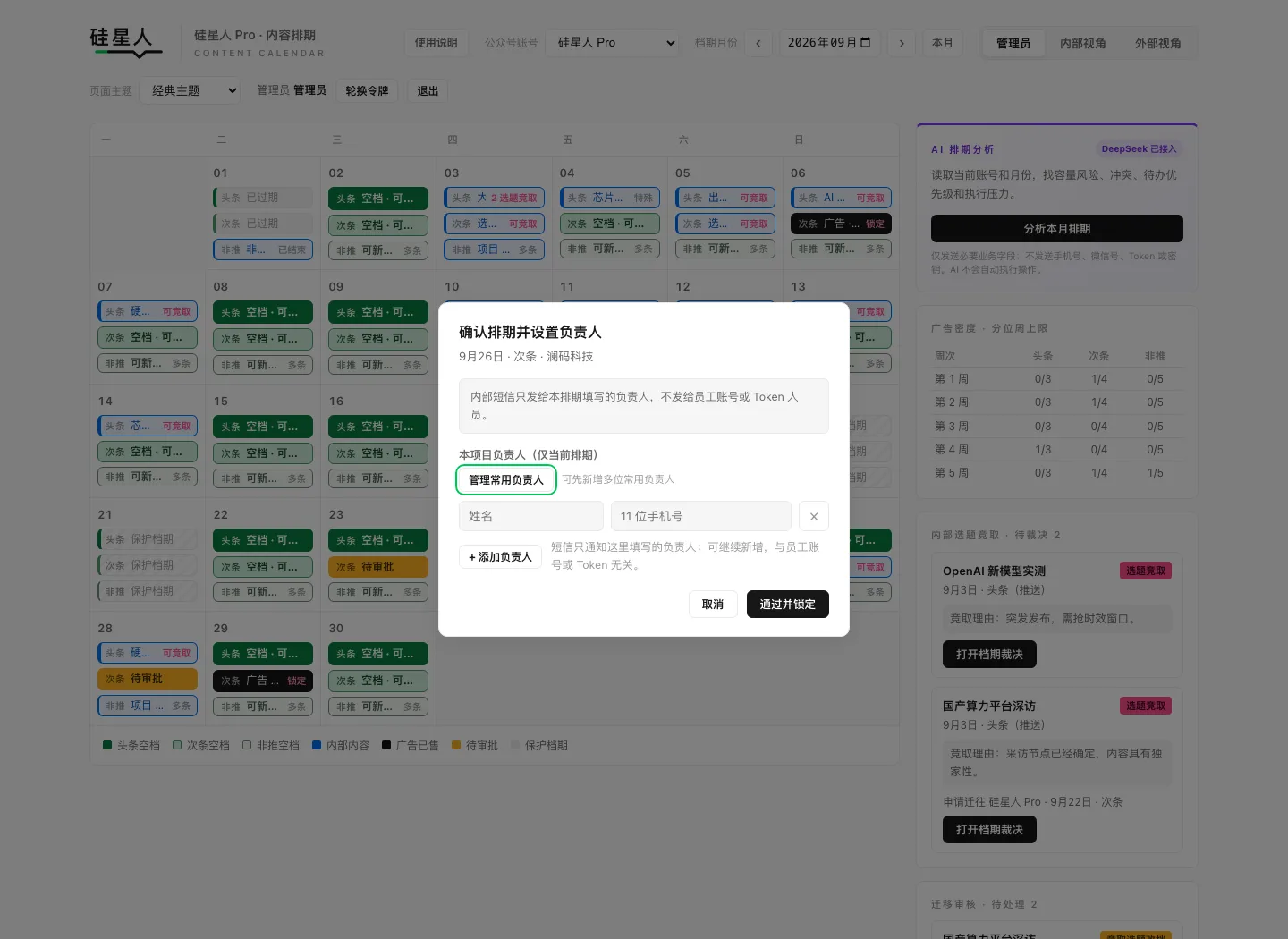
Task: Jump to 本月 with the button
Action: 943,43
